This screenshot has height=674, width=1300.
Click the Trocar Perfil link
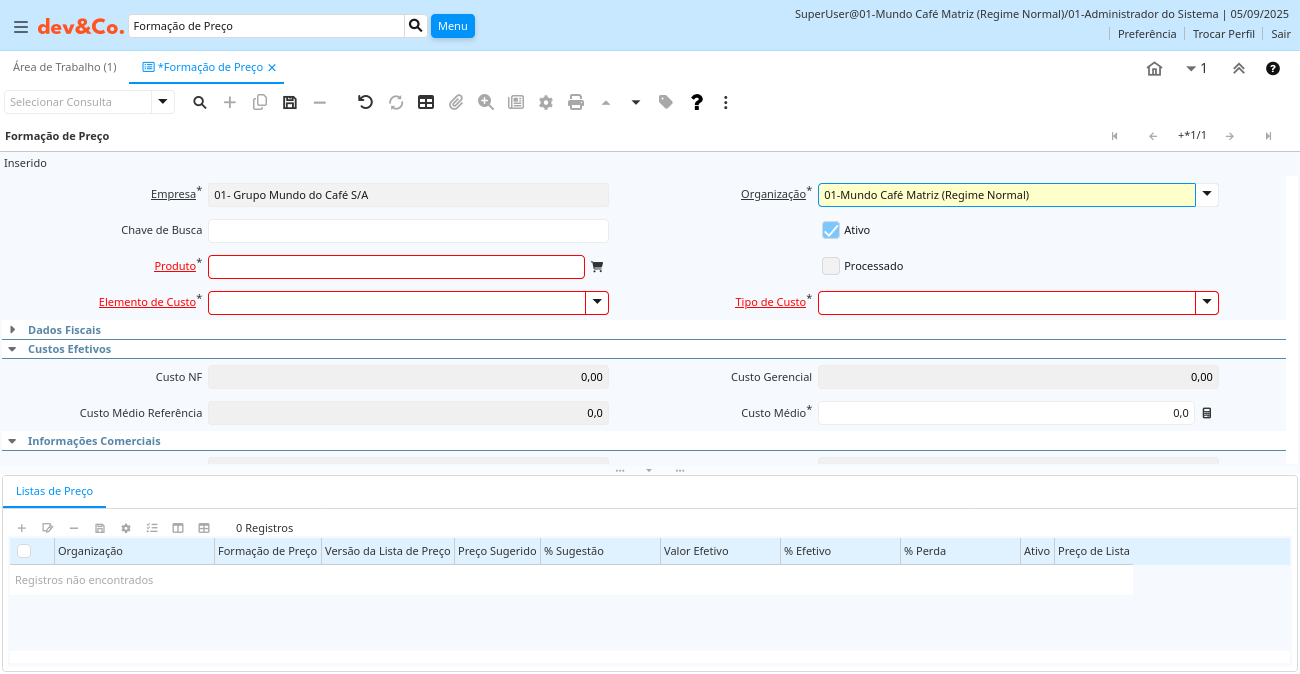point(1223,34)
